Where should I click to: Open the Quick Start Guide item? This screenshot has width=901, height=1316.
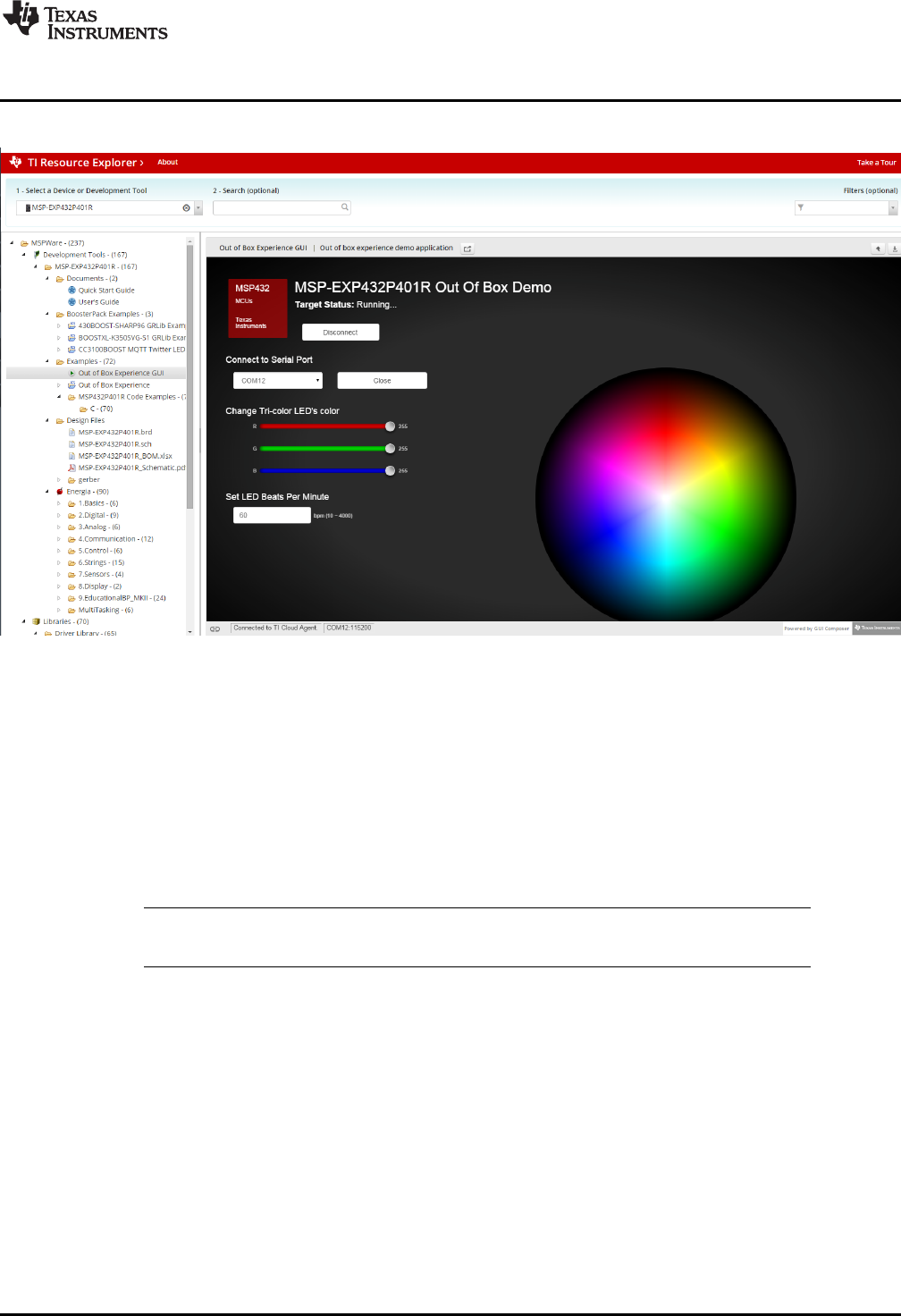click(x=106, y=291)
